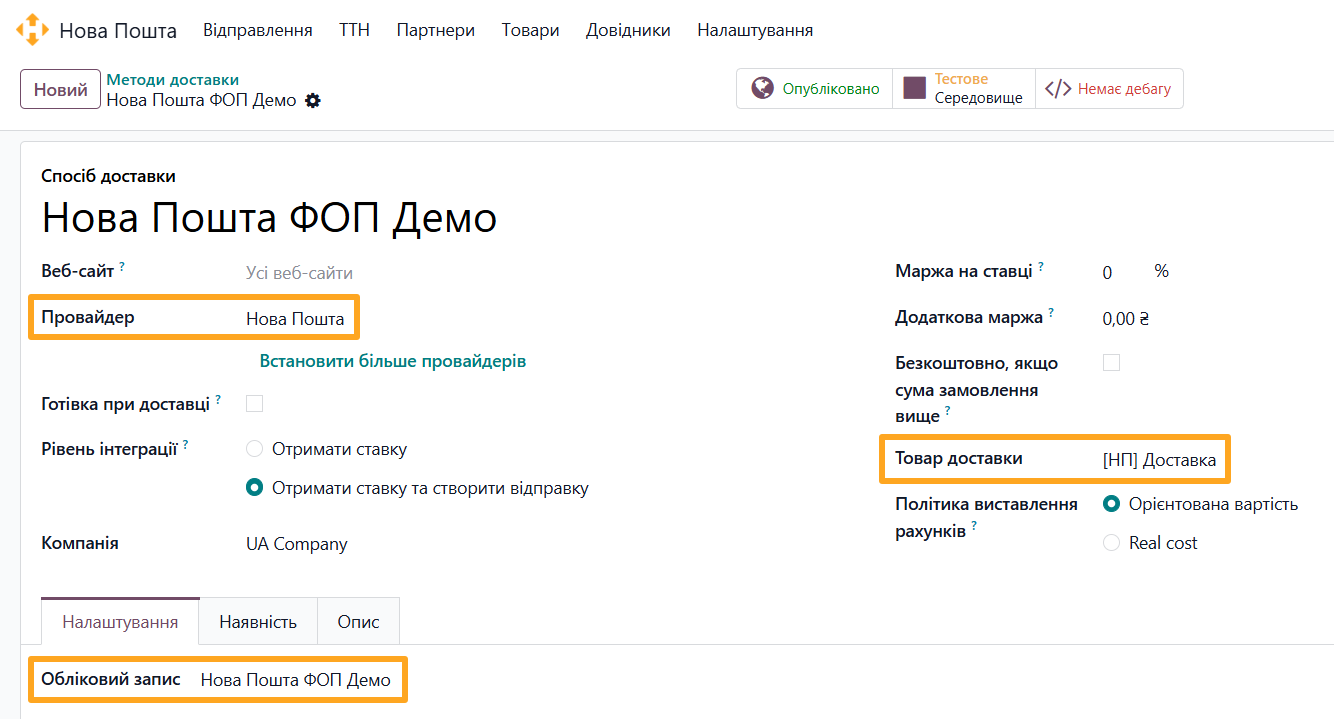Viewport: 1334px width, 719px height.
Task: Open the Провайдер dropdown showing Нова Пошта
Action: pyautogui.click(x=295, y=319)
